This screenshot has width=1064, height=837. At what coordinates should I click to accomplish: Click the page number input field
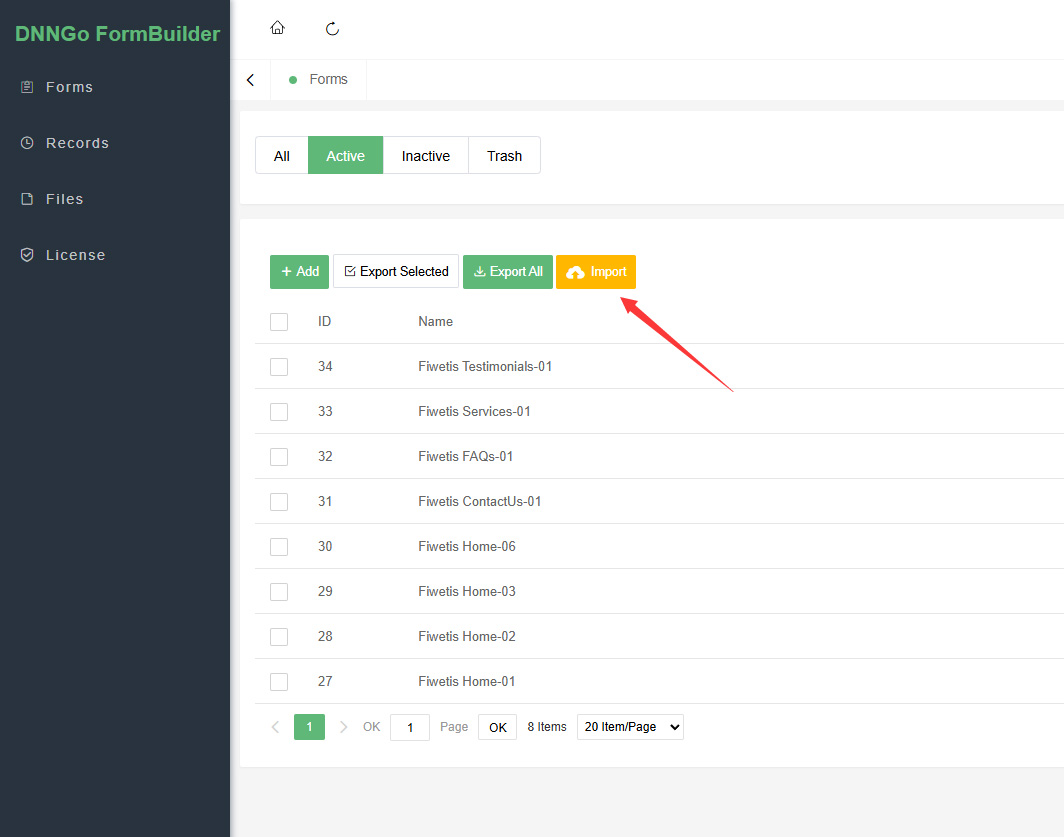(410, 728)
